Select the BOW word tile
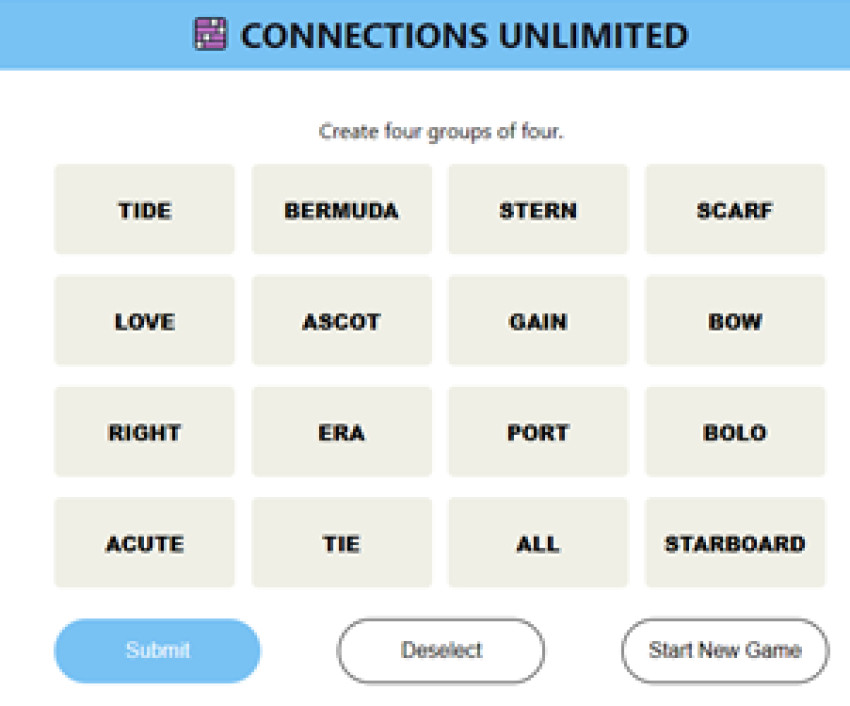Viewport: 850px width, 706px height. [x=735, y=321]
